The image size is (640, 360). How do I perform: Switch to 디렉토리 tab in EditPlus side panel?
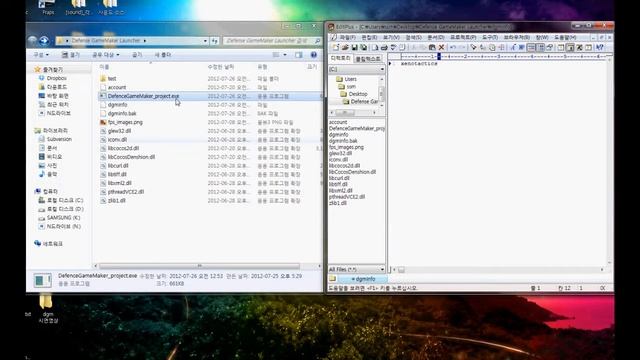pyautogui.click(x=340, y=58)
